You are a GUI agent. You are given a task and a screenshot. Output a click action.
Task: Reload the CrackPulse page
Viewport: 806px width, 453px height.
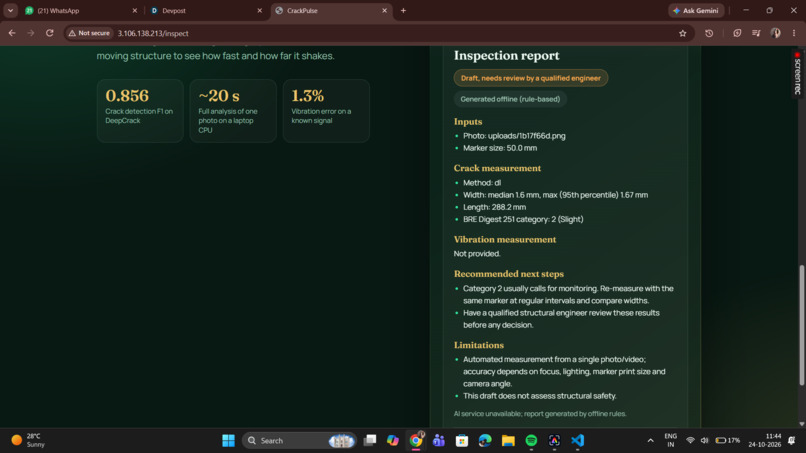point(49,33)
